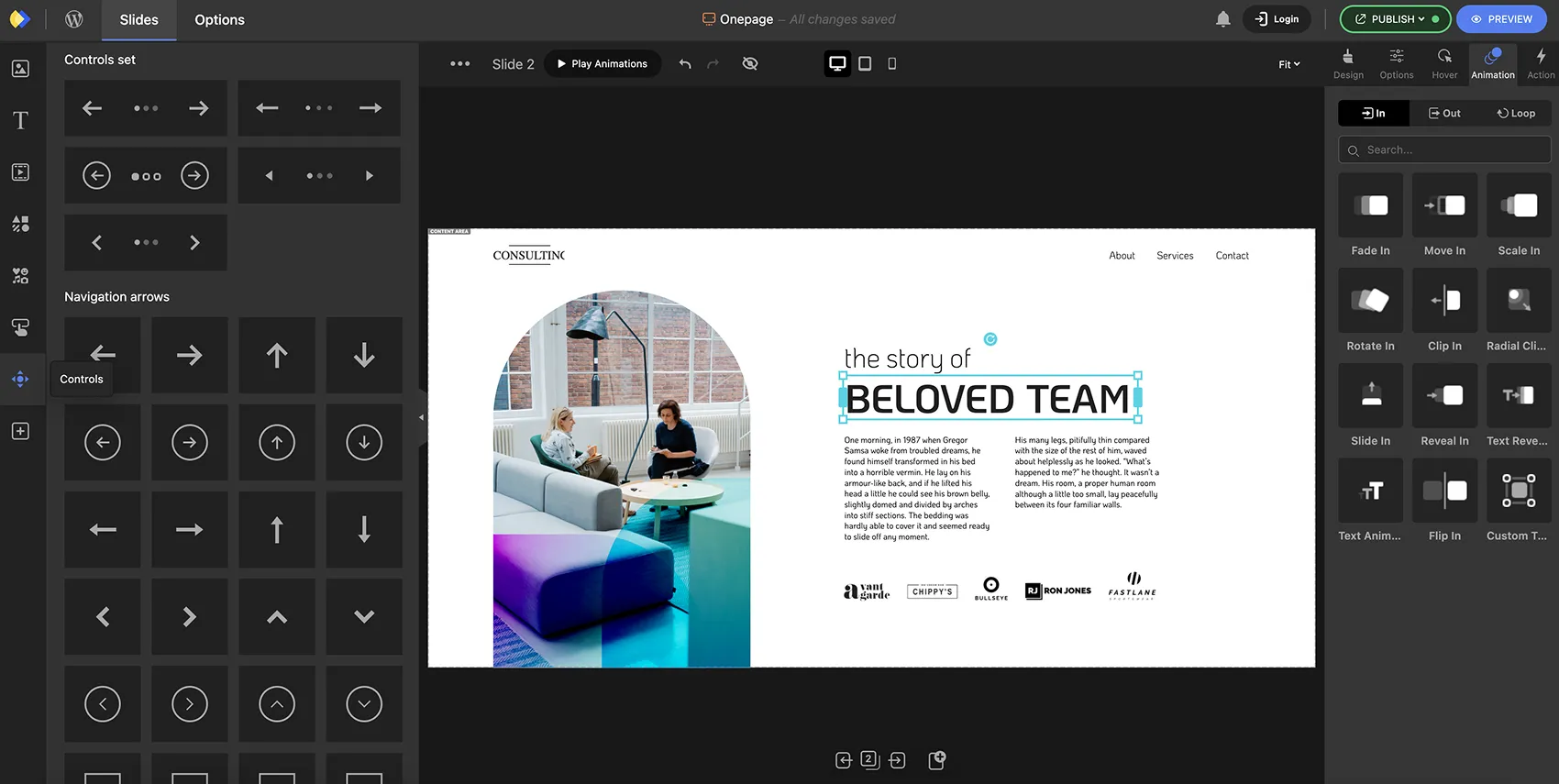This screenshot has width=1559, height=784.
Task: Switch to the Slides tab
Action: 138,19
